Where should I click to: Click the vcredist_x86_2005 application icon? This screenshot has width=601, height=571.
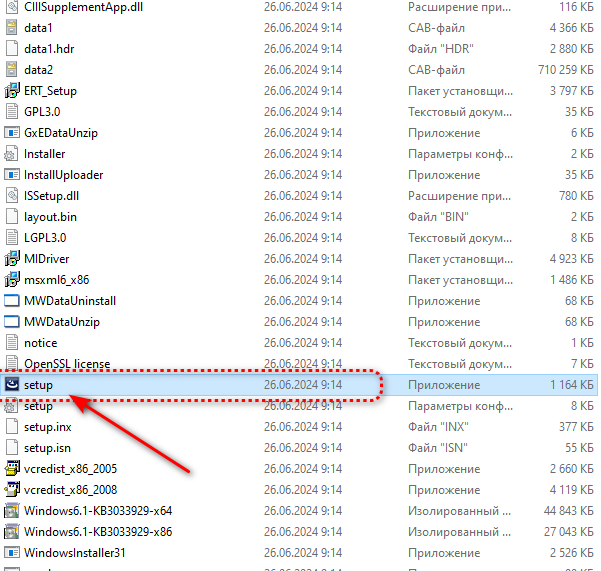[x=12, y=468]
